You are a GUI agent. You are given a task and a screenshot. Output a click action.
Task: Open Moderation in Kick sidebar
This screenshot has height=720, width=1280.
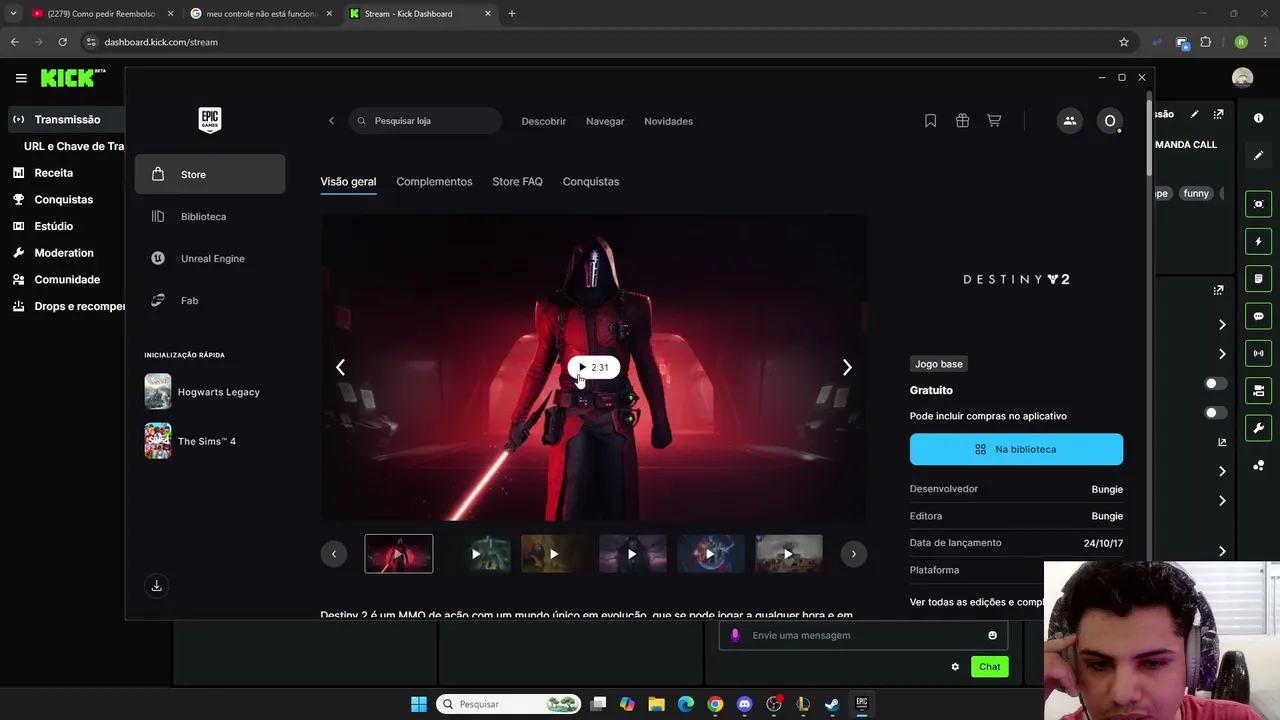(x=62, y=253)
